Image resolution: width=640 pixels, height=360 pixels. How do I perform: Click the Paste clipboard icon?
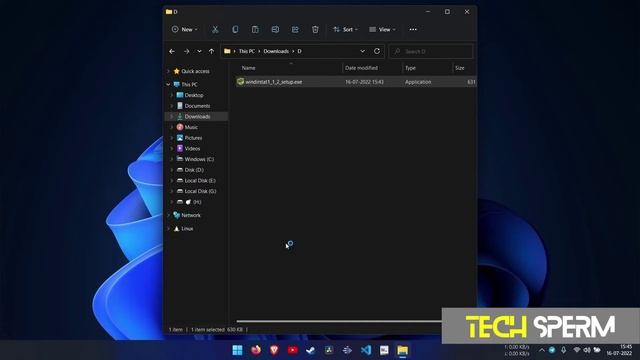coord(255,29)
